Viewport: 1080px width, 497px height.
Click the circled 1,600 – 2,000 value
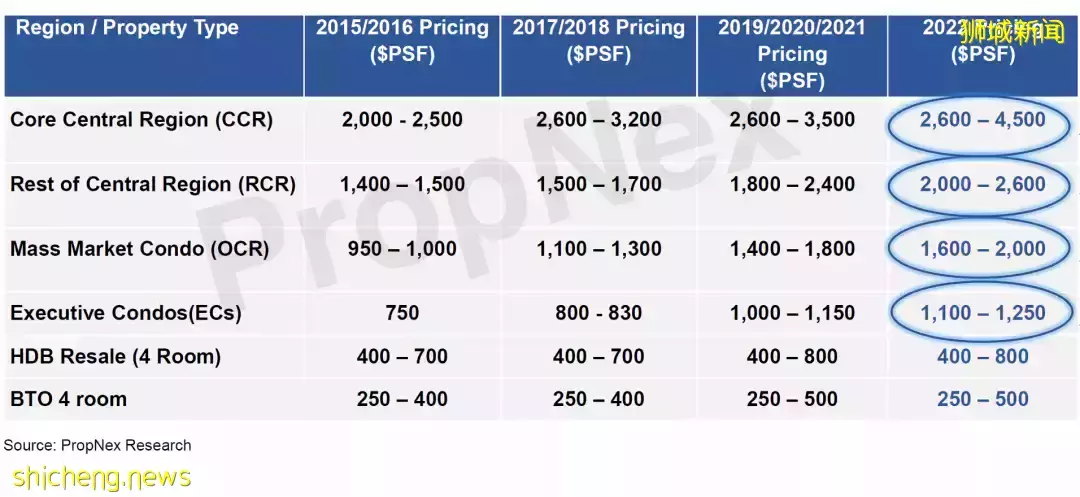point(982,249)
